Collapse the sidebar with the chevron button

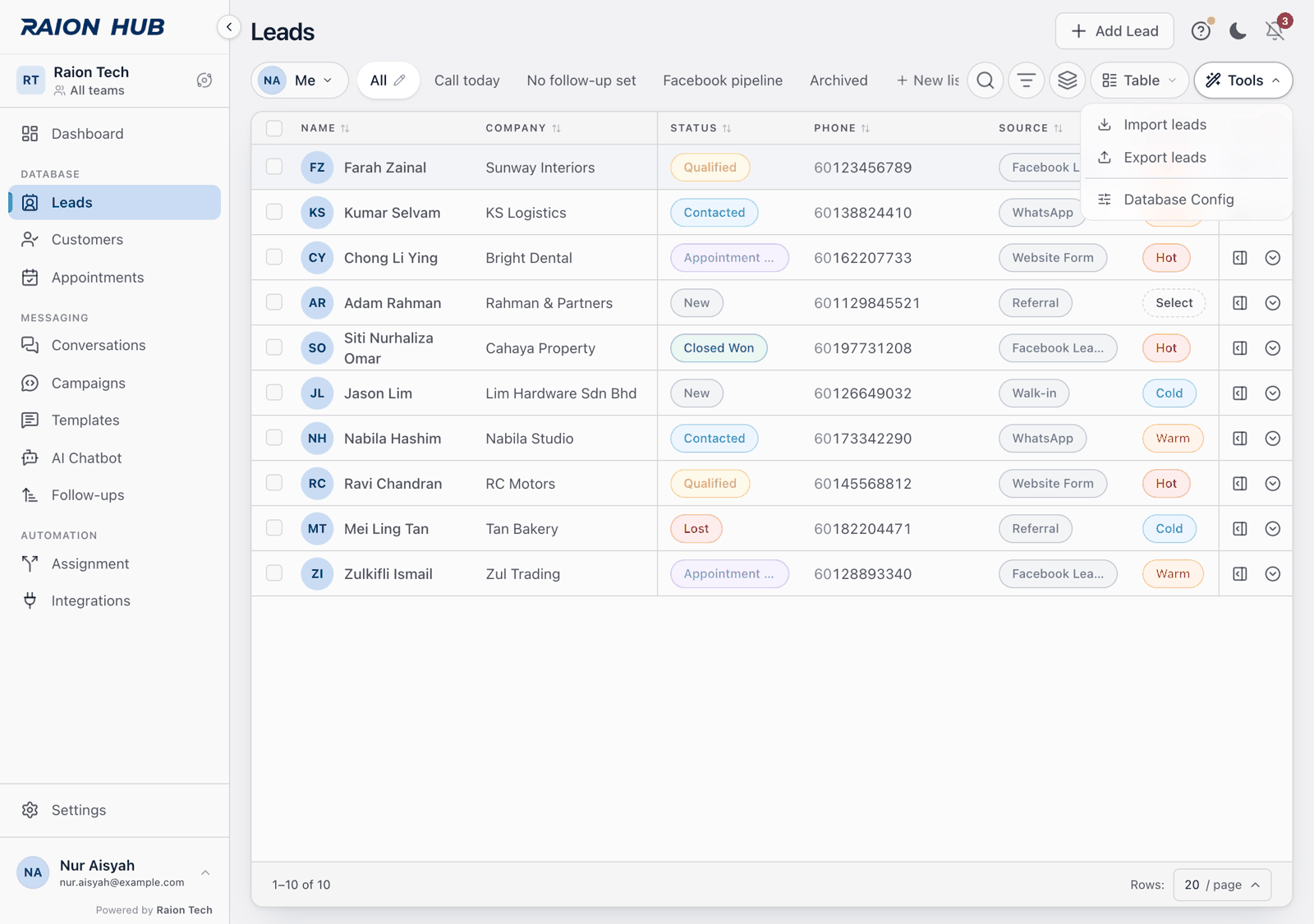point(229,27)
